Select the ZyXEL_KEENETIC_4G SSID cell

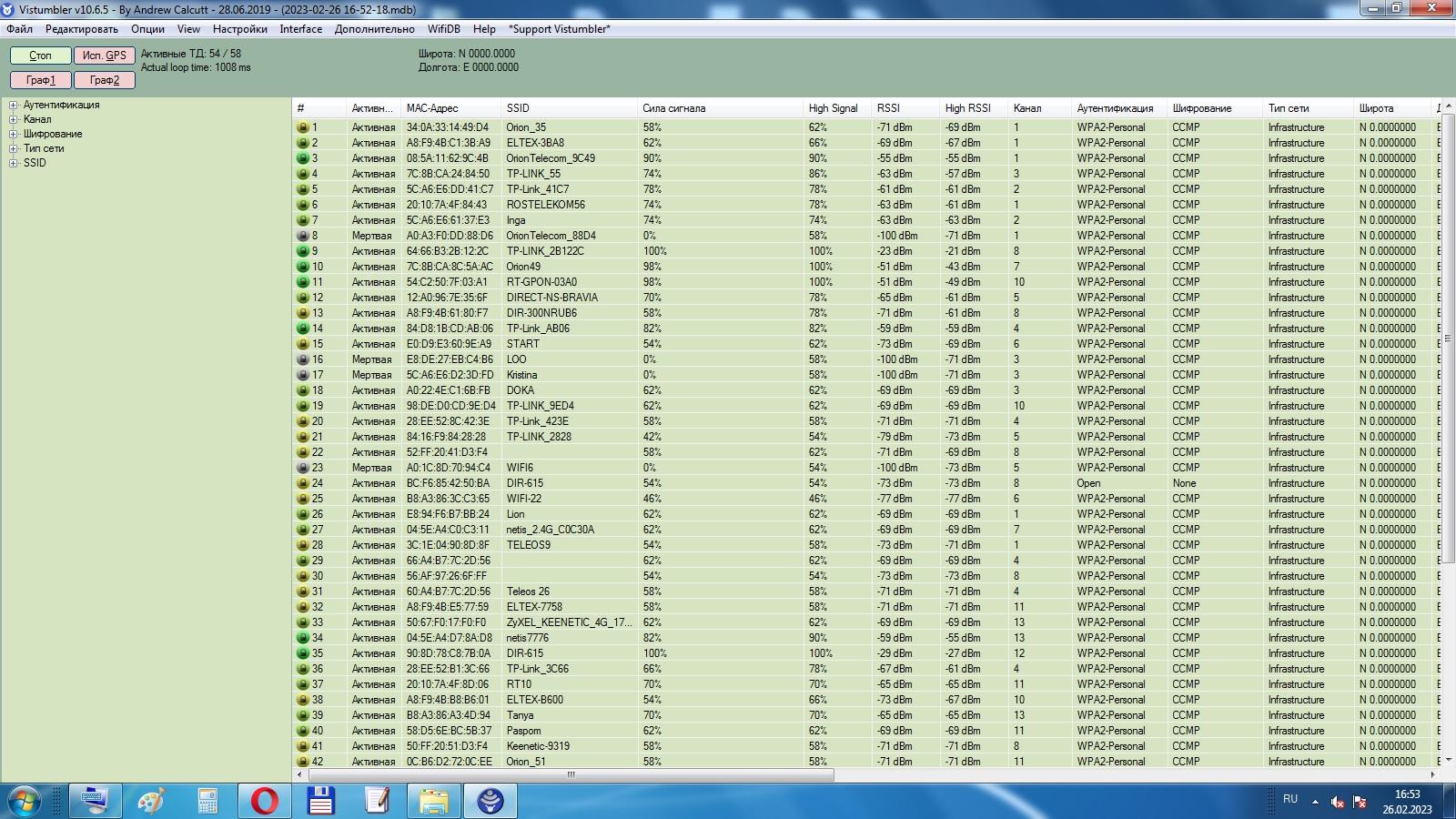click(569, 622)
